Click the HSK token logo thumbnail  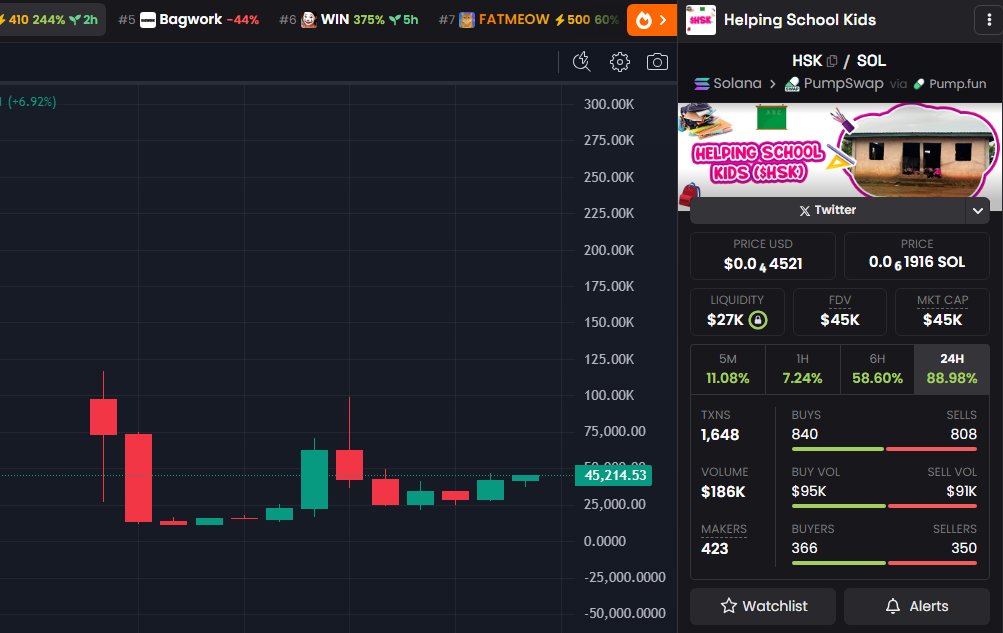pyautogui.click(x=700, y=20)
